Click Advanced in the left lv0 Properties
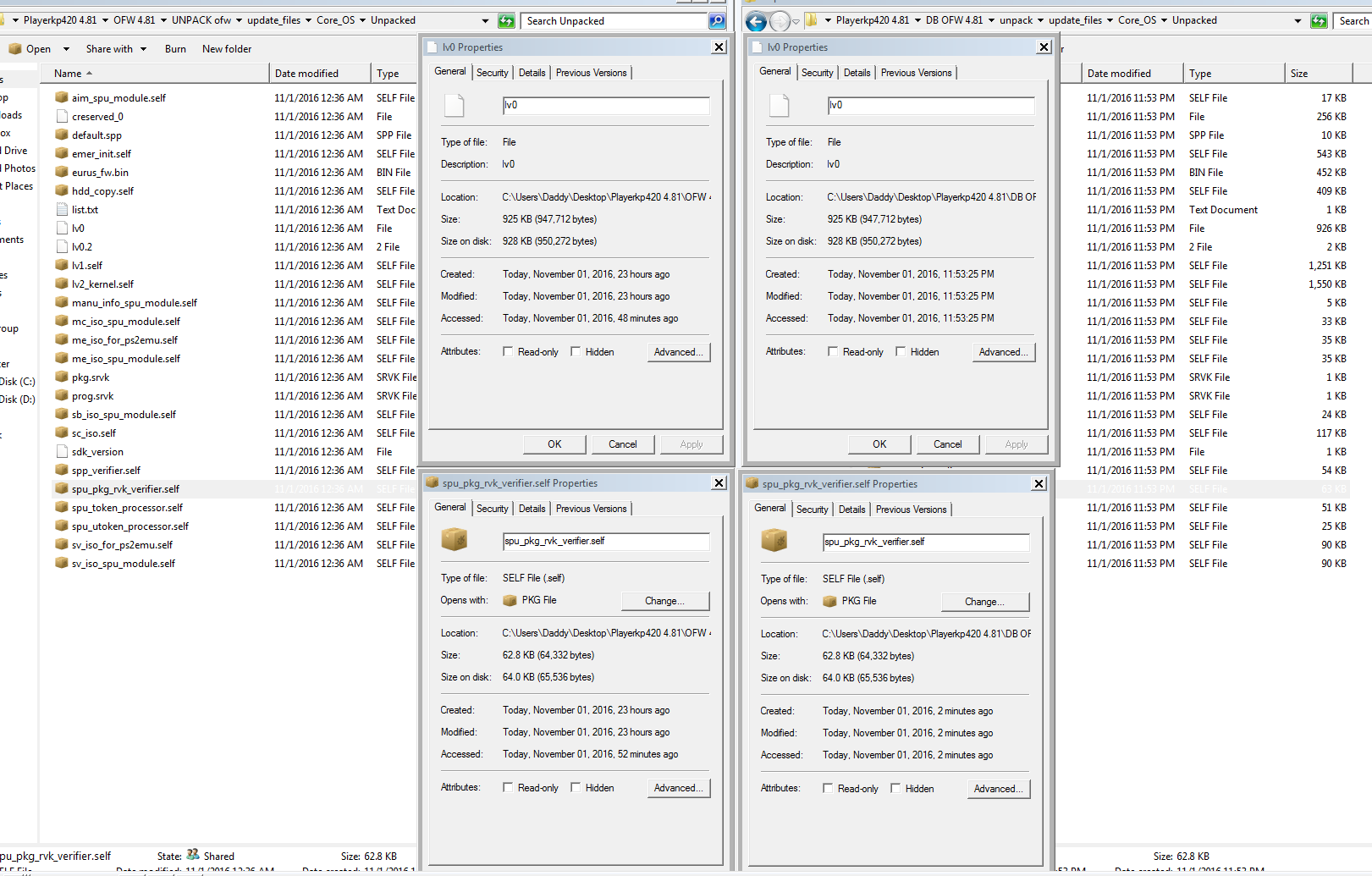Viewport: 1372px width, 876px height. click(679, 352)
